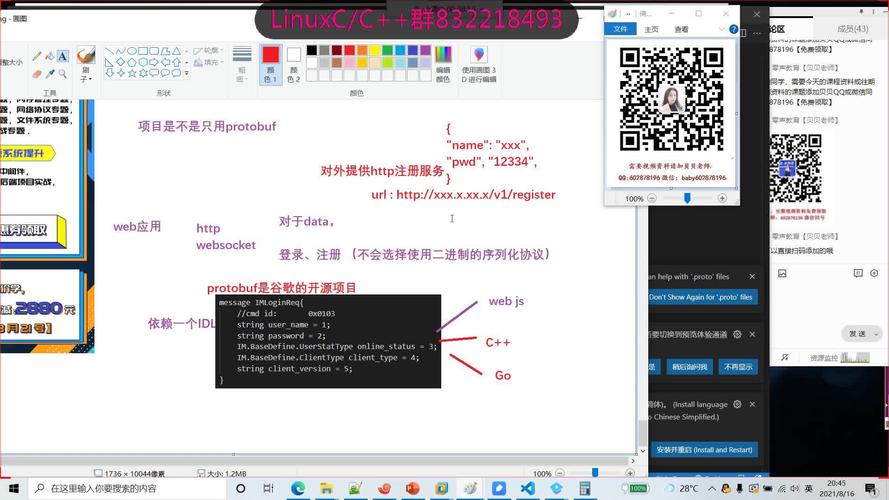Close the Install language notification
Image resolution: width=889 pixels, height=500 pixels.
pos(752,404)
